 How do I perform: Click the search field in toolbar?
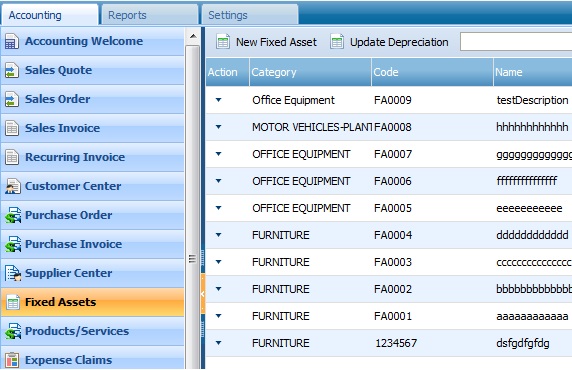[x=516, y=42]
